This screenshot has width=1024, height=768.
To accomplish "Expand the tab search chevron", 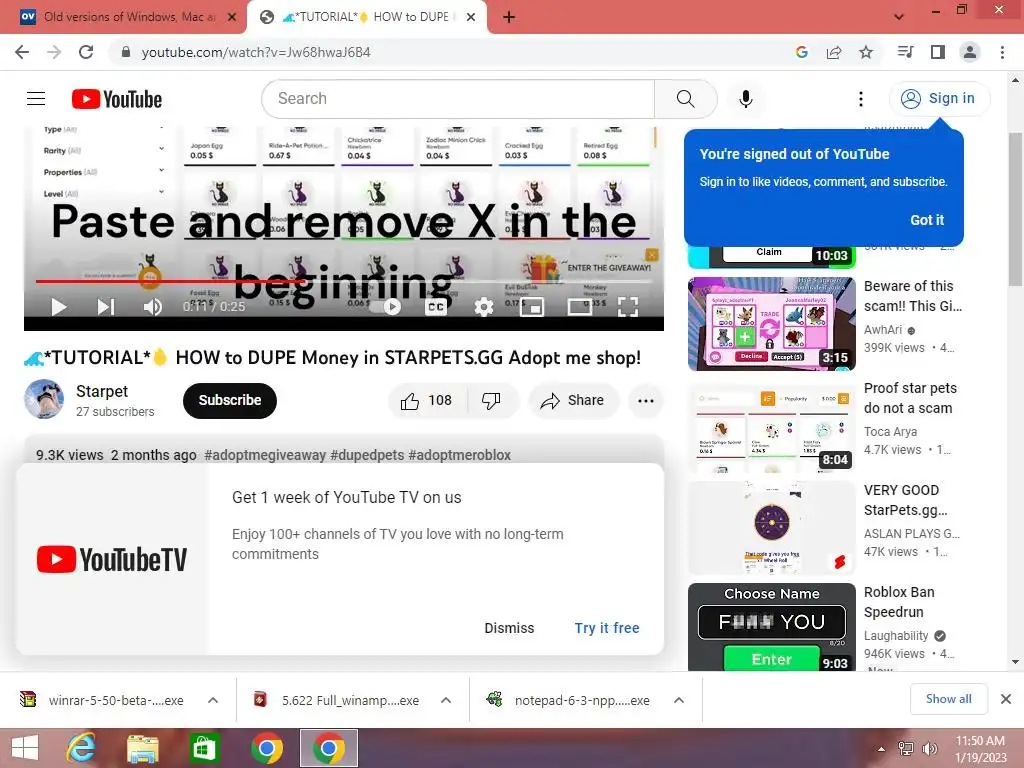I will [899, 17].
